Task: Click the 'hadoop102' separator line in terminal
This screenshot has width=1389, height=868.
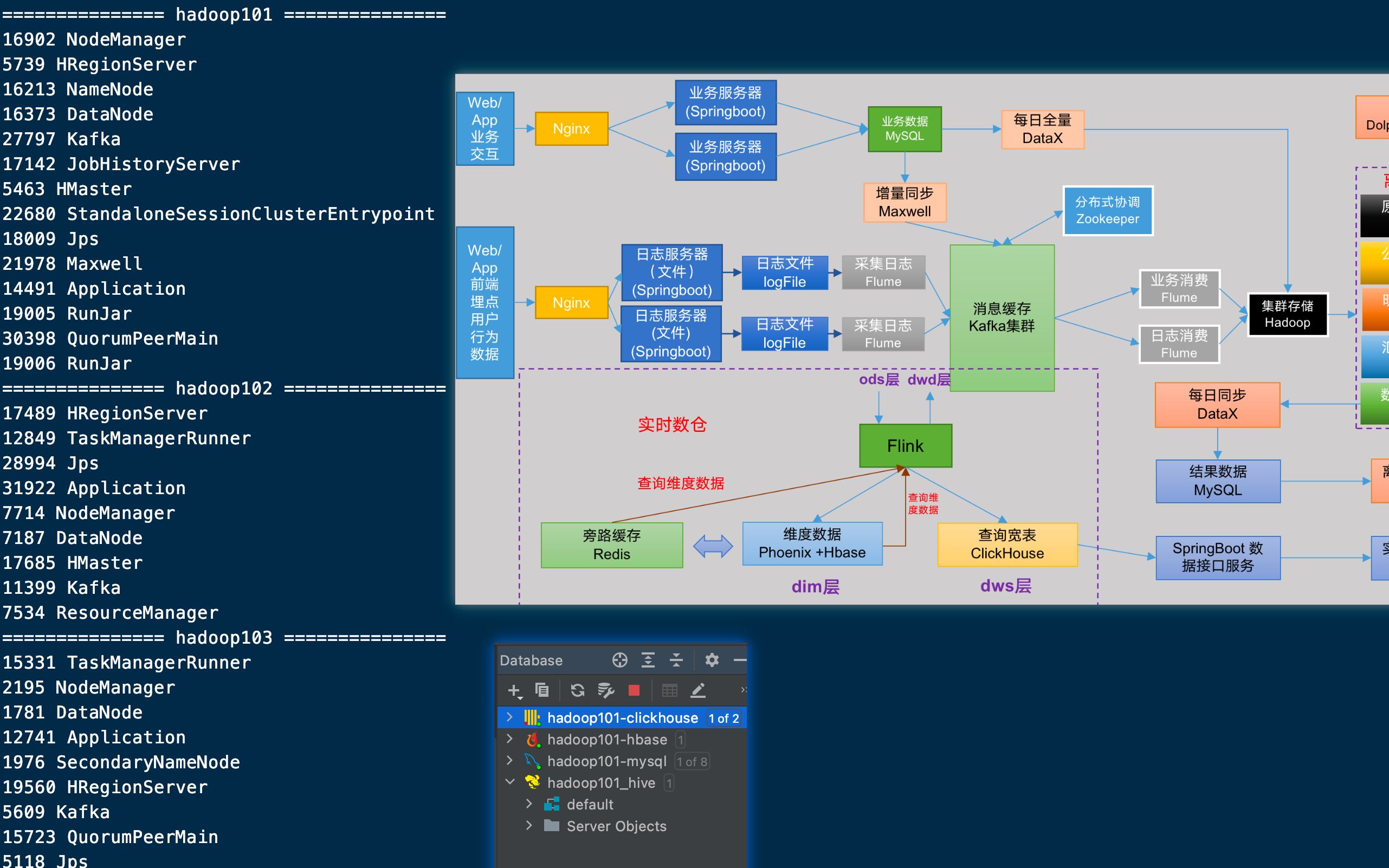Action: 224,388
